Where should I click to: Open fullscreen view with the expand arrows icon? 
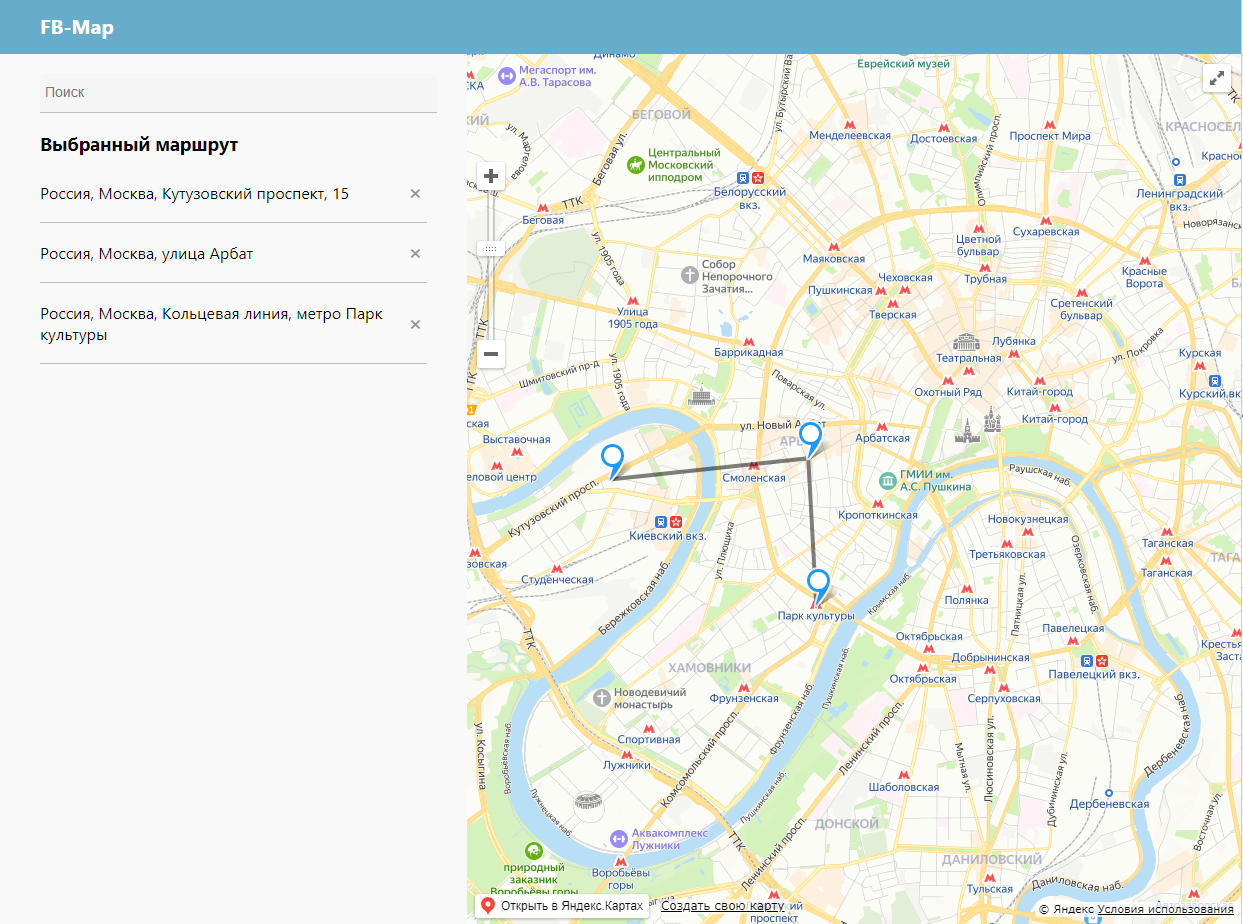coord(1217,77)
